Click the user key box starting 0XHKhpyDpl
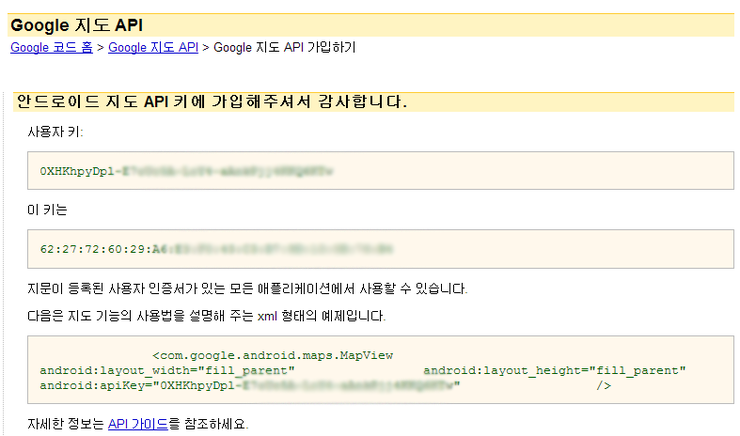 coord(380,171)
